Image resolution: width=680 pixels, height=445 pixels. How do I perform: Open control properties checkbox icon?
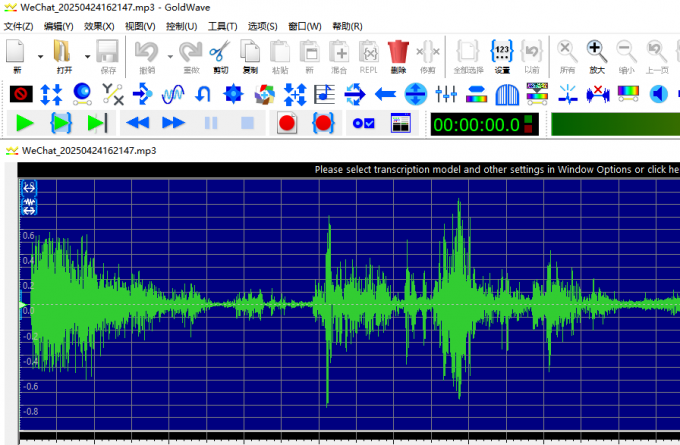tap(363, 124)
